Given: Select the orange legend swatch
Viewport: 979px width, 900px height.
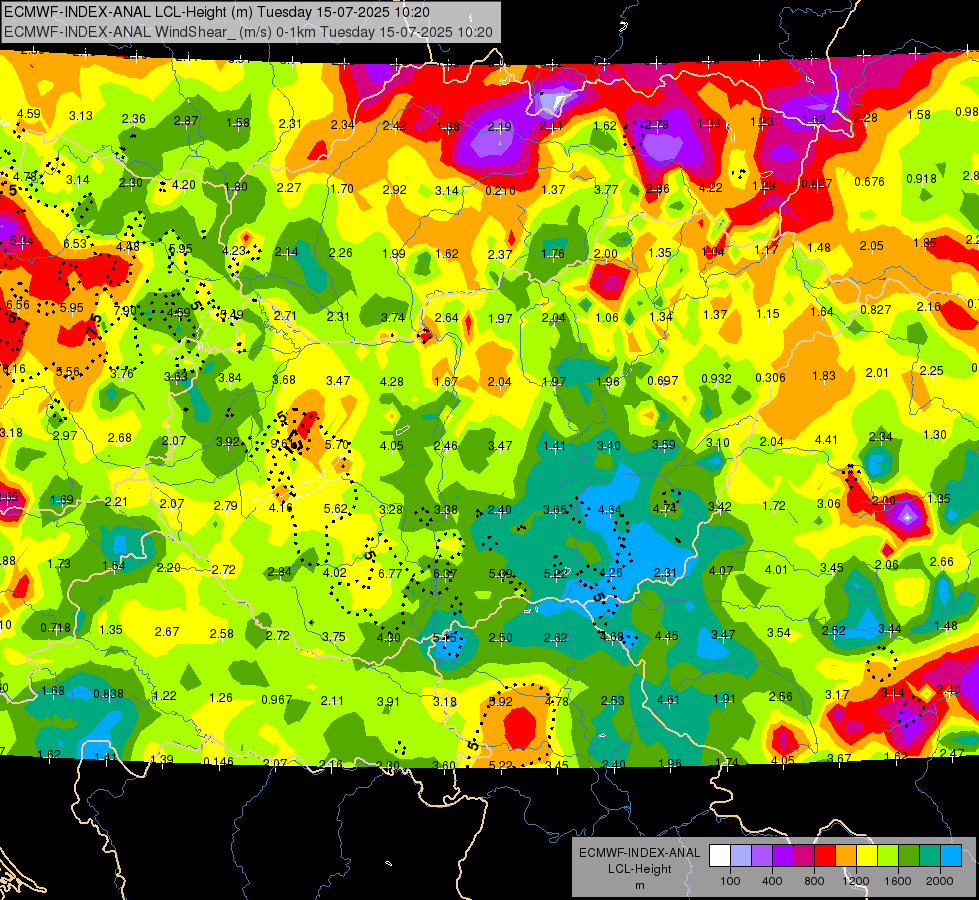Looking at the screenshot, I should pos(846,856).
